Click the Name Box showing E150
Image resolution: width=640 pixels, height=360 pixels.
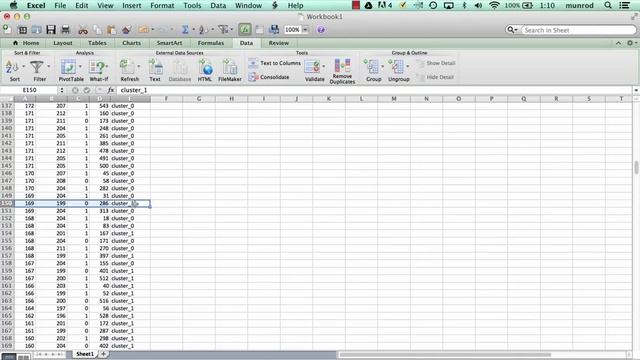click(x=29, y=90)
